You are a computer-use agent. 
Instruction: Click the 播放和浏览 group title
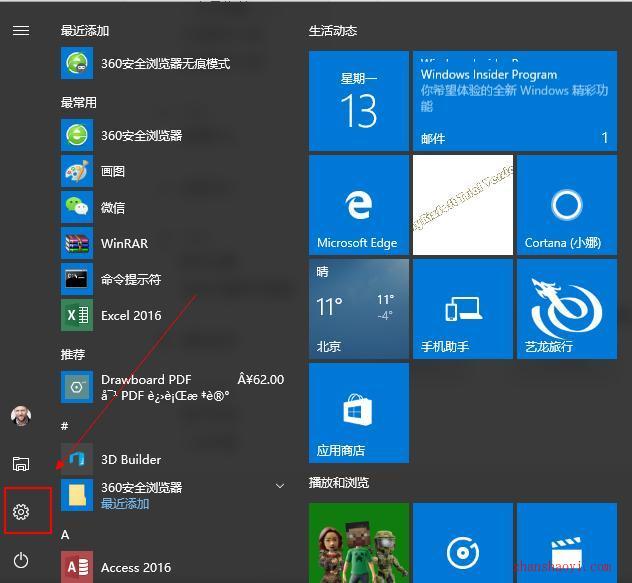pos(339,483)
